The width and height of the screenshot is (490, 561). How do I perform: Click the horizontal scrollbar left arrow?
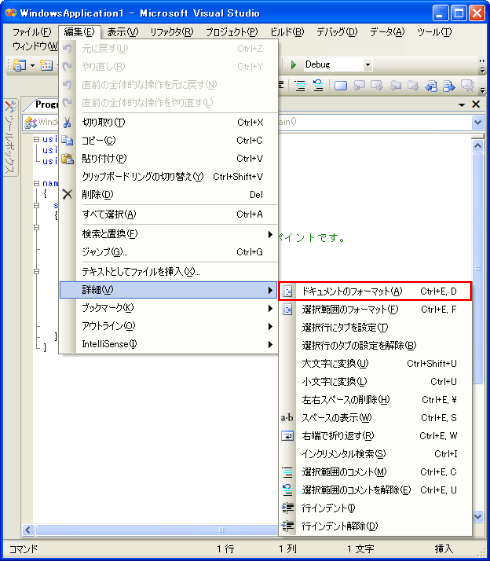(x=28, y=530)
